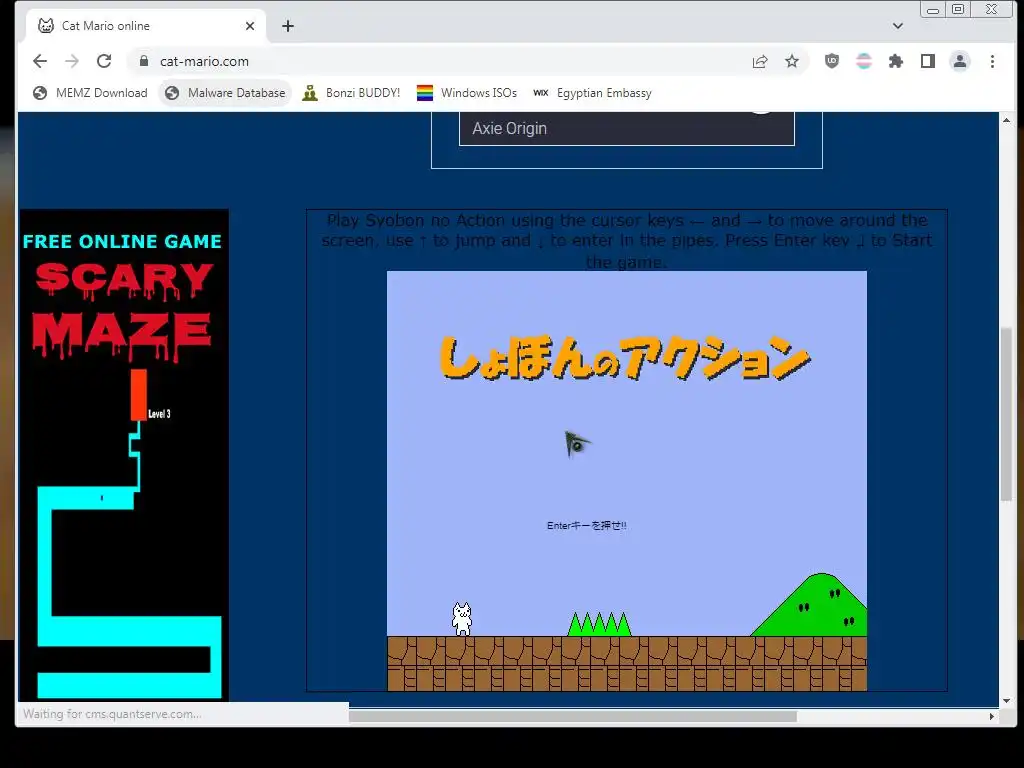Minimize the browser window

tap(933, 10)
